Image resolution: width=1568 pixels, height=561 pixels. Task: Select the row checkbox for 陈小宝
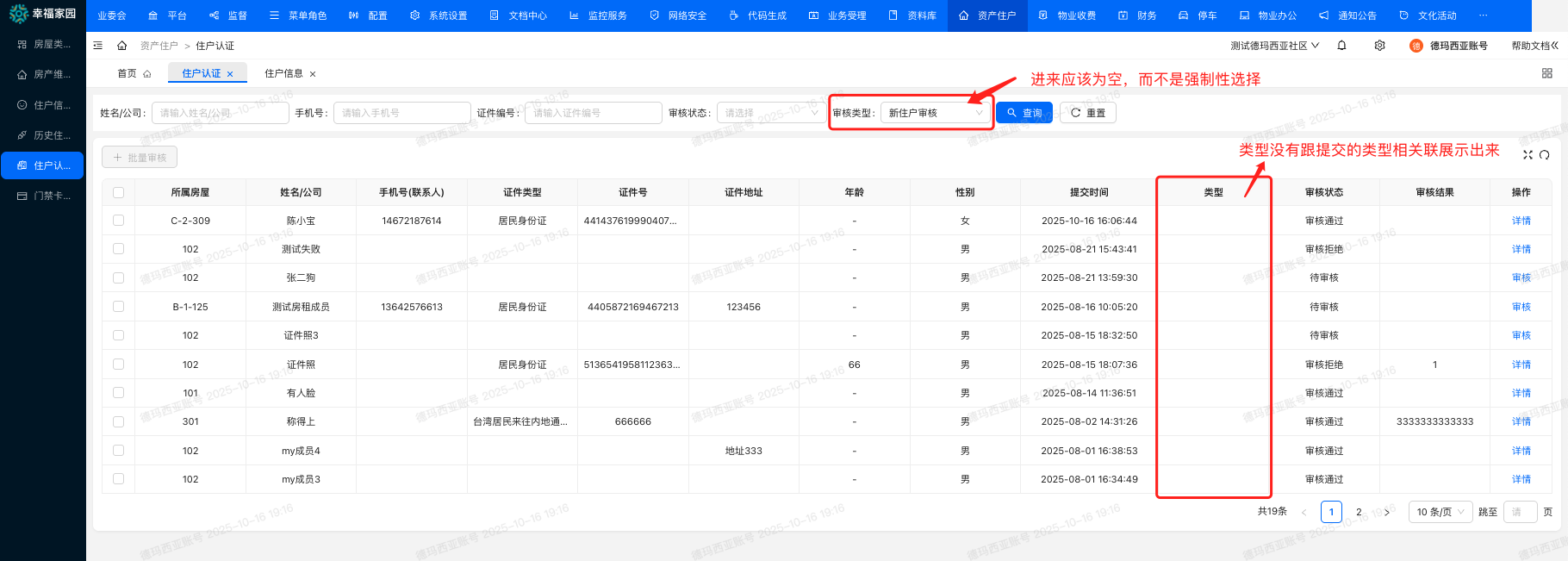click(118, 221)
